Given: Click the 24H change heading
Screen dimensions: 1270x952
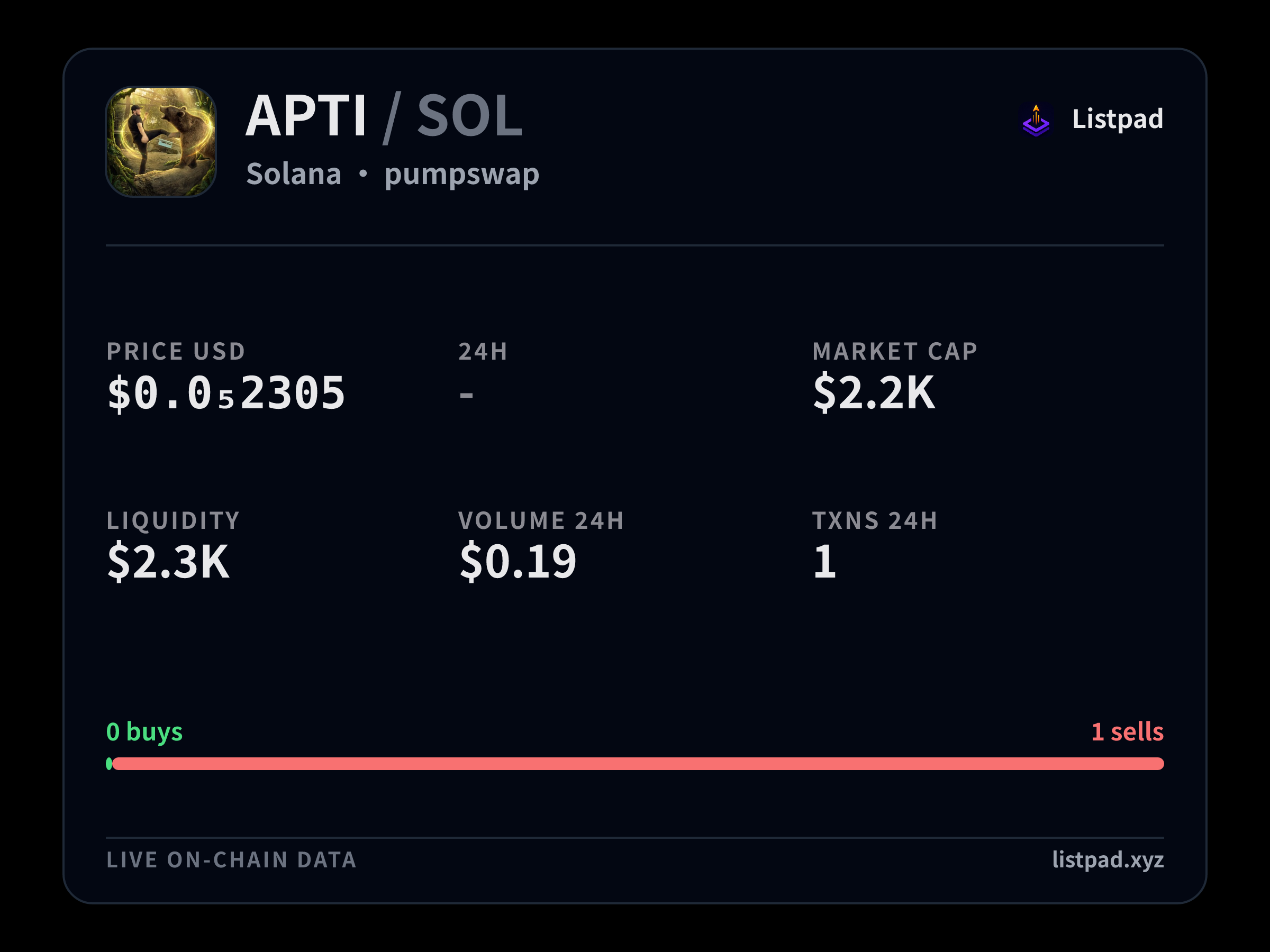Looking at the screenshot, I should point(483,351).
